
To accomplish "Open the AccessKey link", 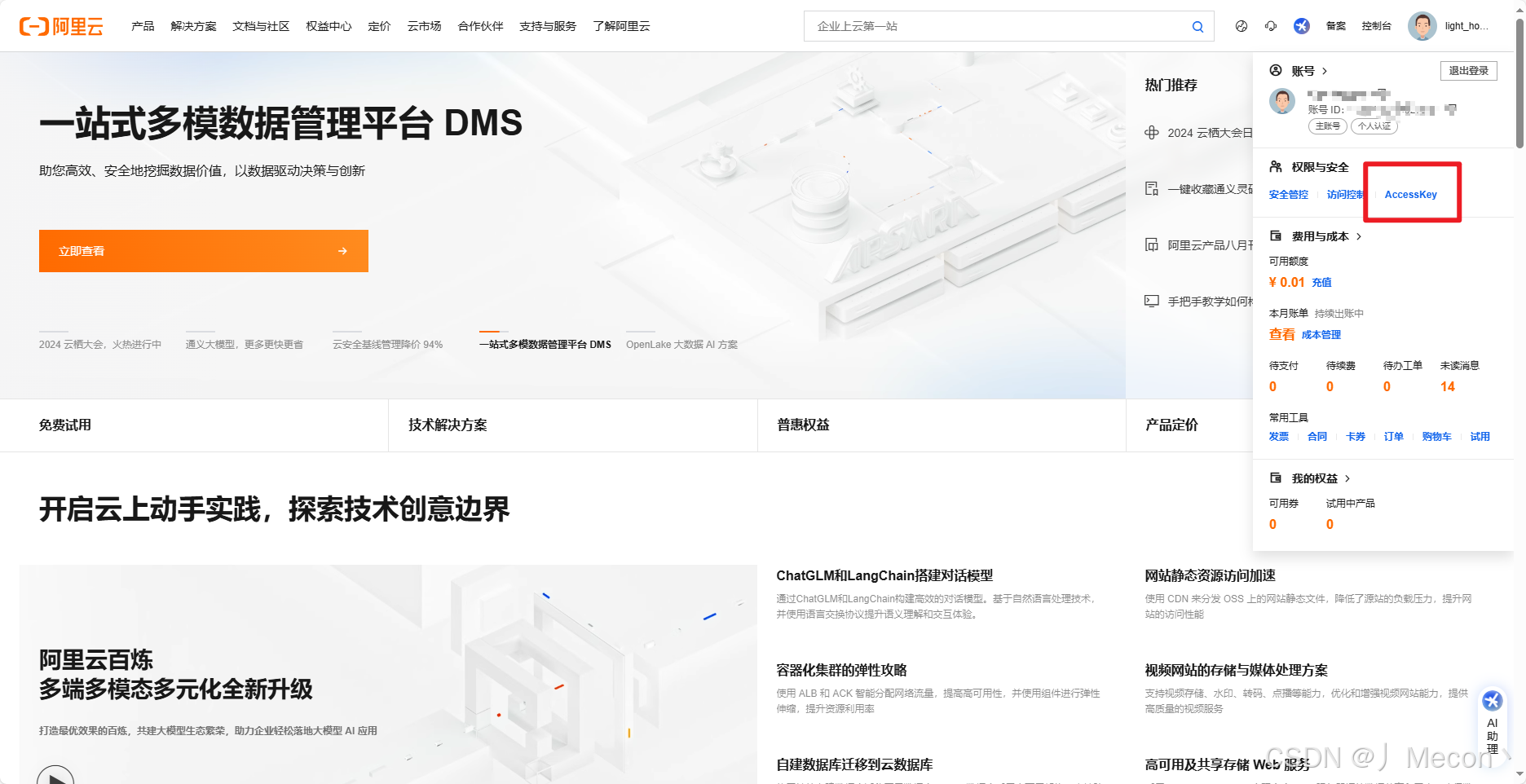I will point(1411,194).
